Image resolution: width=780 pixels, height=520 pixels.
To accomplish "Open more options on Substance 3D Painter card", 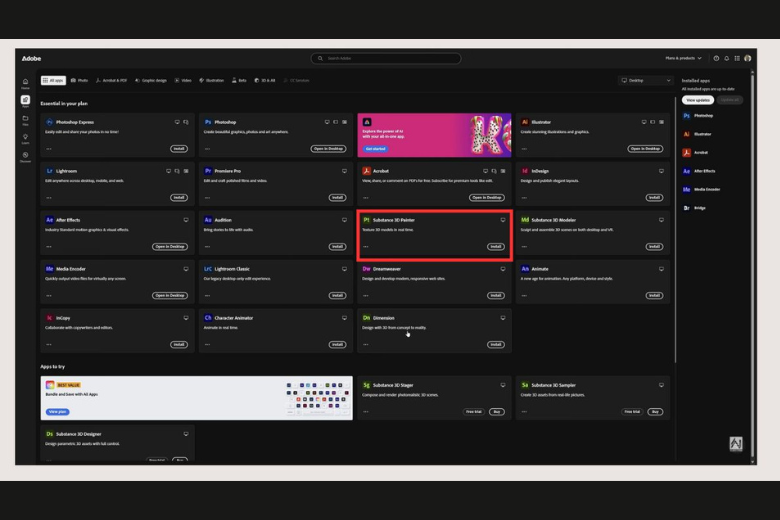I will pyautogui.click(x=366, y=247).
